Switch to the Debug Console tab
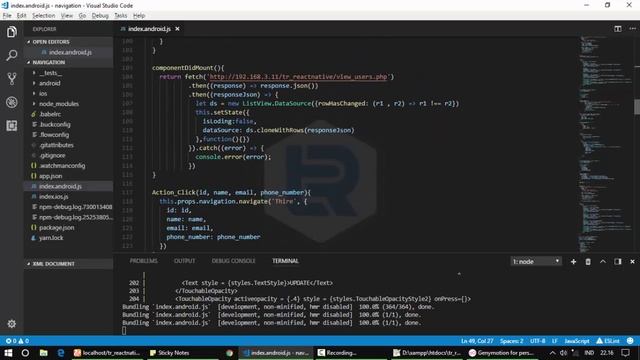 pyautogui.click(x=233, y=261)
